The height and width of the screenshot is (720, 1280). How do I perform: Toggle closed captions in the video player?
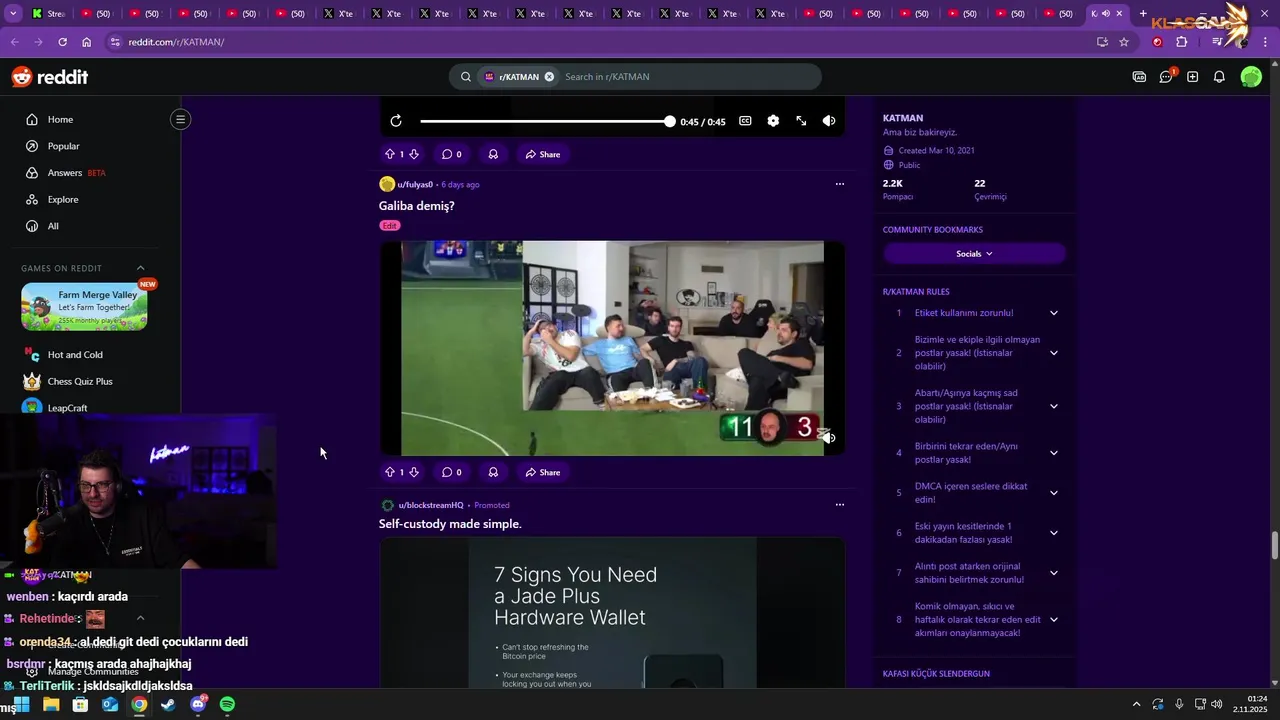pyautogui.click(x=745, y=121)
